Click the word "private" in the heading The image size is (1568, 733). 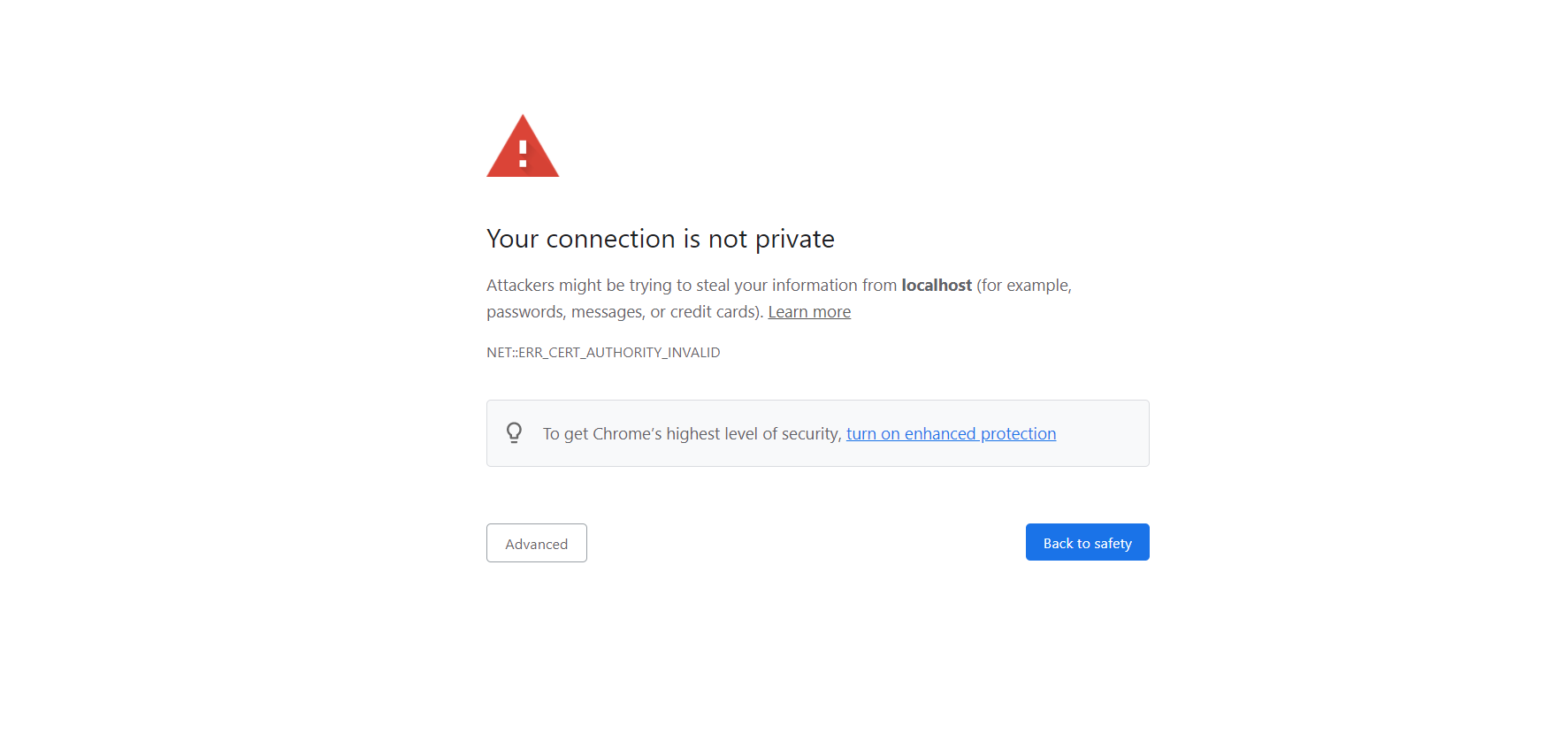click(x=794, y=240)
